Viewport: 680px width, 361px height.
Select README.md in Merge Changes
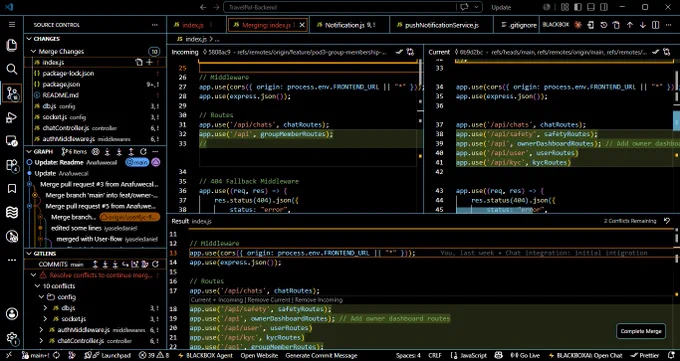pyautogui.click(x=95, y=95)
